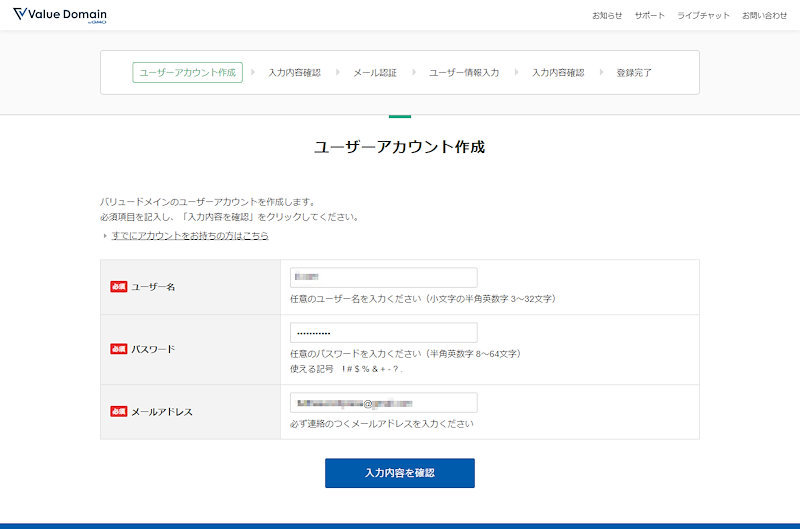Click the Value Domain logo

click(x=60, y=15)
